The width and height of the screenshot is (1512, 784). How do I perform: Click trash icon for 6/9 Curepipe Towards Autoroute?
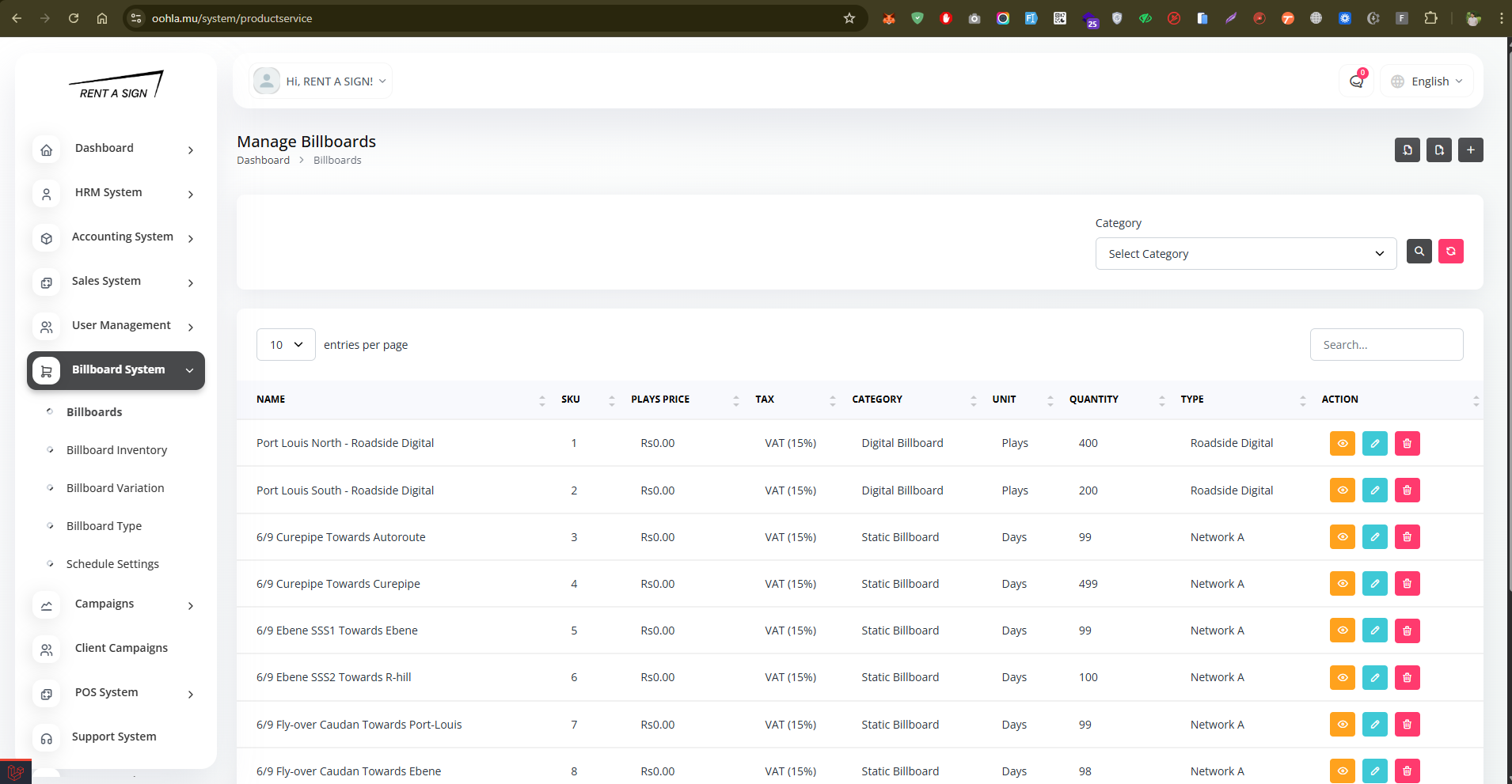point(1407,537)
